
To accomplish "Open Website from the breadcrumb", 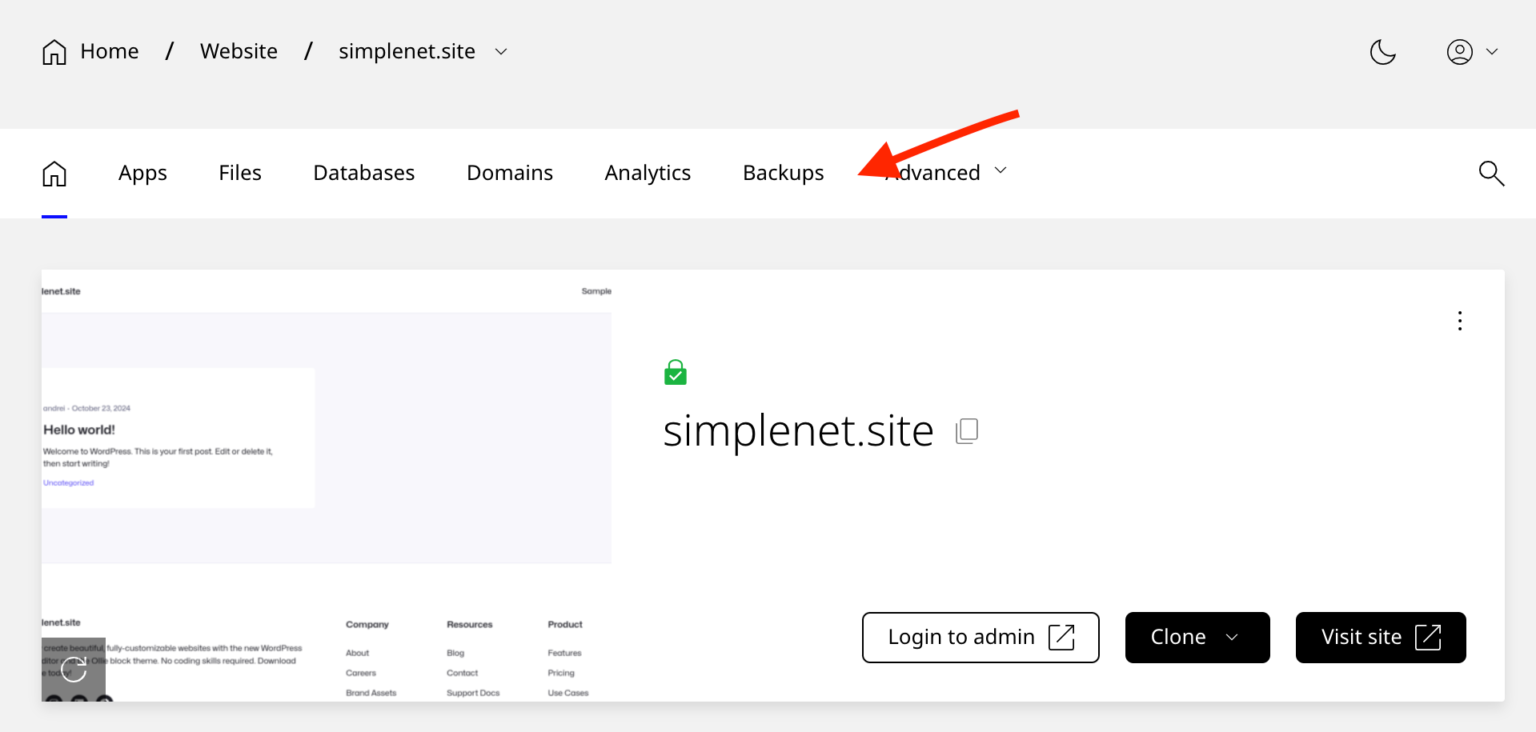I will click(x=238, y=50).
